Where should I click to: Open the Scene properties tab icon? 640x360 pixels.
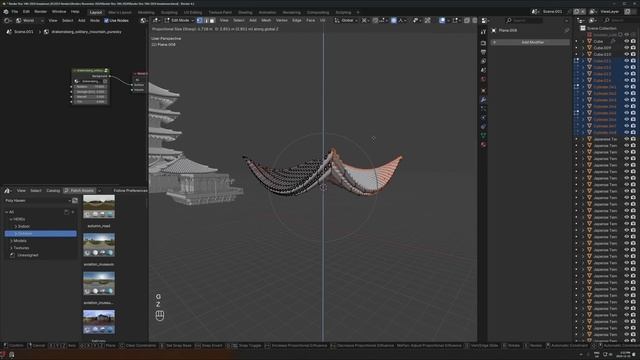tap(483, 70)
